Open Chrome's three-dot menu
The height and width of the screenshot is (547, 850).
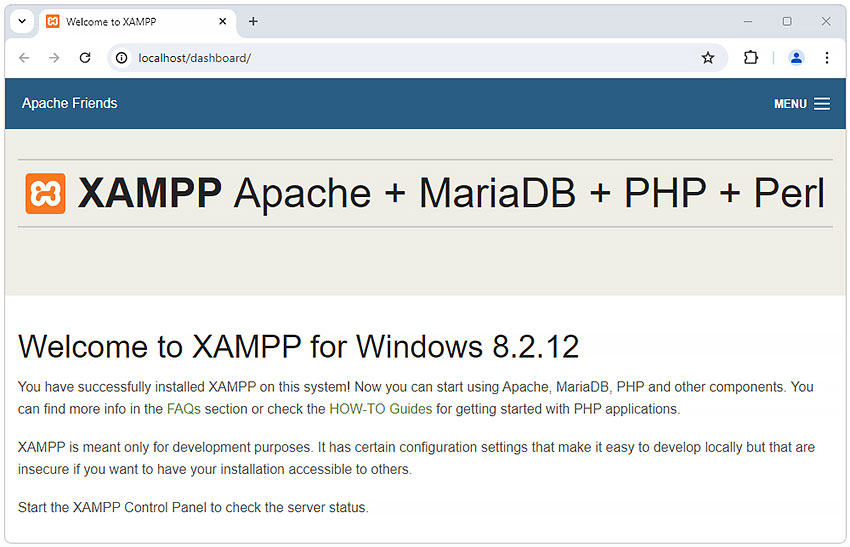click(827, 57)
